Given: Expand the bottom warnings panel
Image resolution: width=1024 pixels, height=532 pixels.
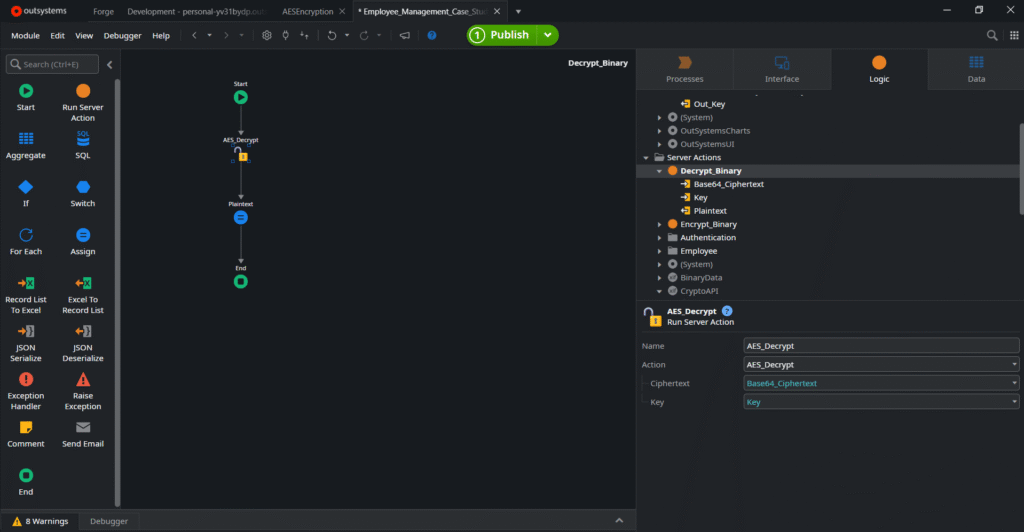Looking at the screenshot, I should pos(619,521).
